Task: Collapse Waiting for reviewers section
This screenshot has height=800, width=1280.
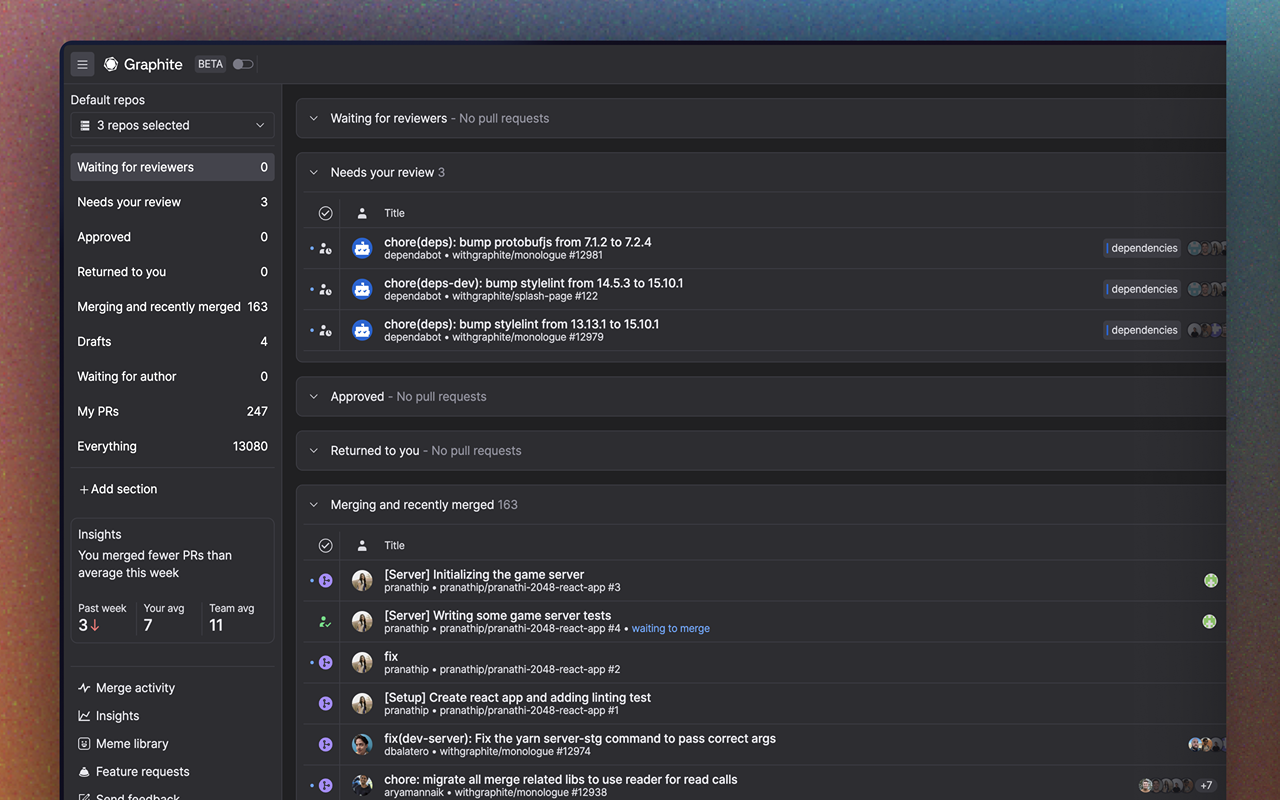Action: click(313, 118)
